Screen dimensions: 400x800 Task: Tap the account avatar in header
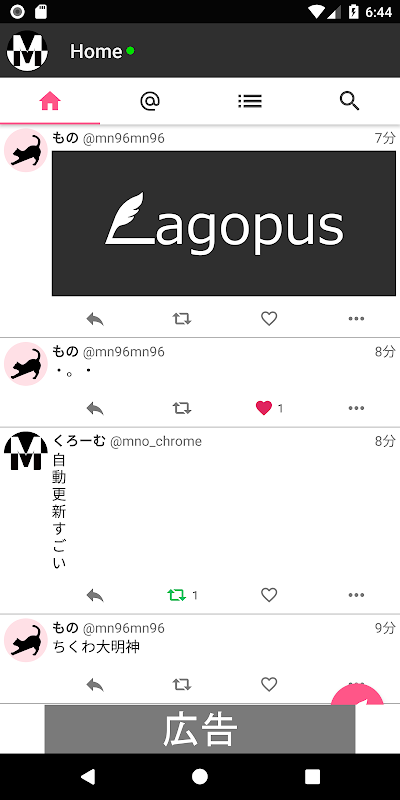point(27,51)
